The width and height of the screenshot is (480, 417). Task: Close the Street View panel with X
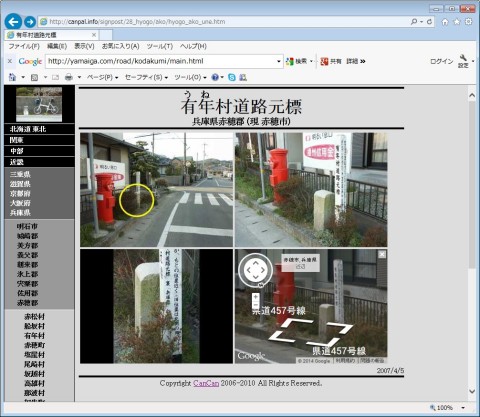pos(382,254)
